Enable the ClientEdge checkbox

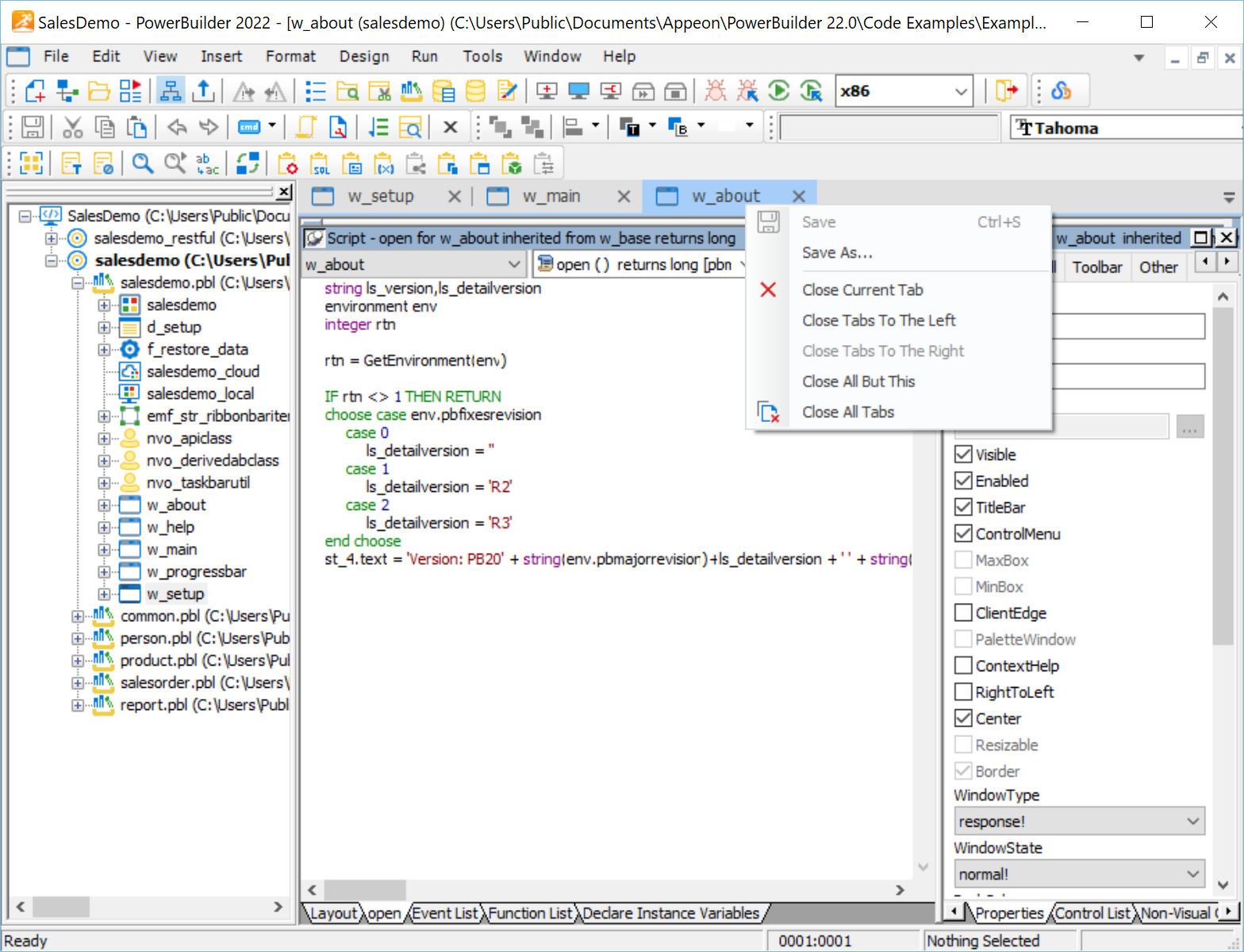(963, 612)
